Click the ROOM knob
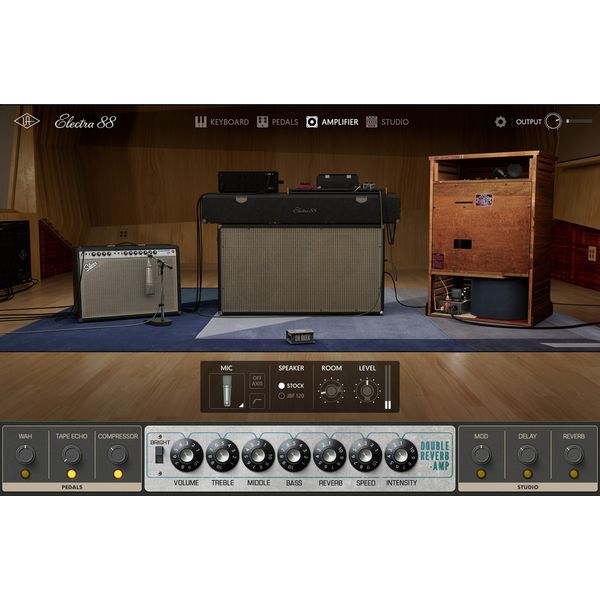This screenshot has height=600, width=600. click(x=331, y=391)
